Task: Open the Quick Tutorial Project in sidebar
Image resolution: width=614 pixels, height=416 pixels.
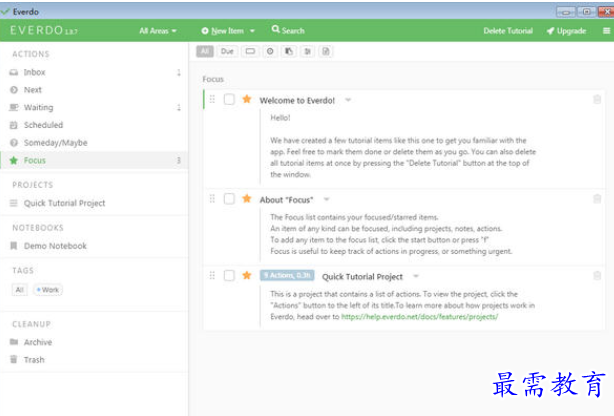Action: click(94, 203)
